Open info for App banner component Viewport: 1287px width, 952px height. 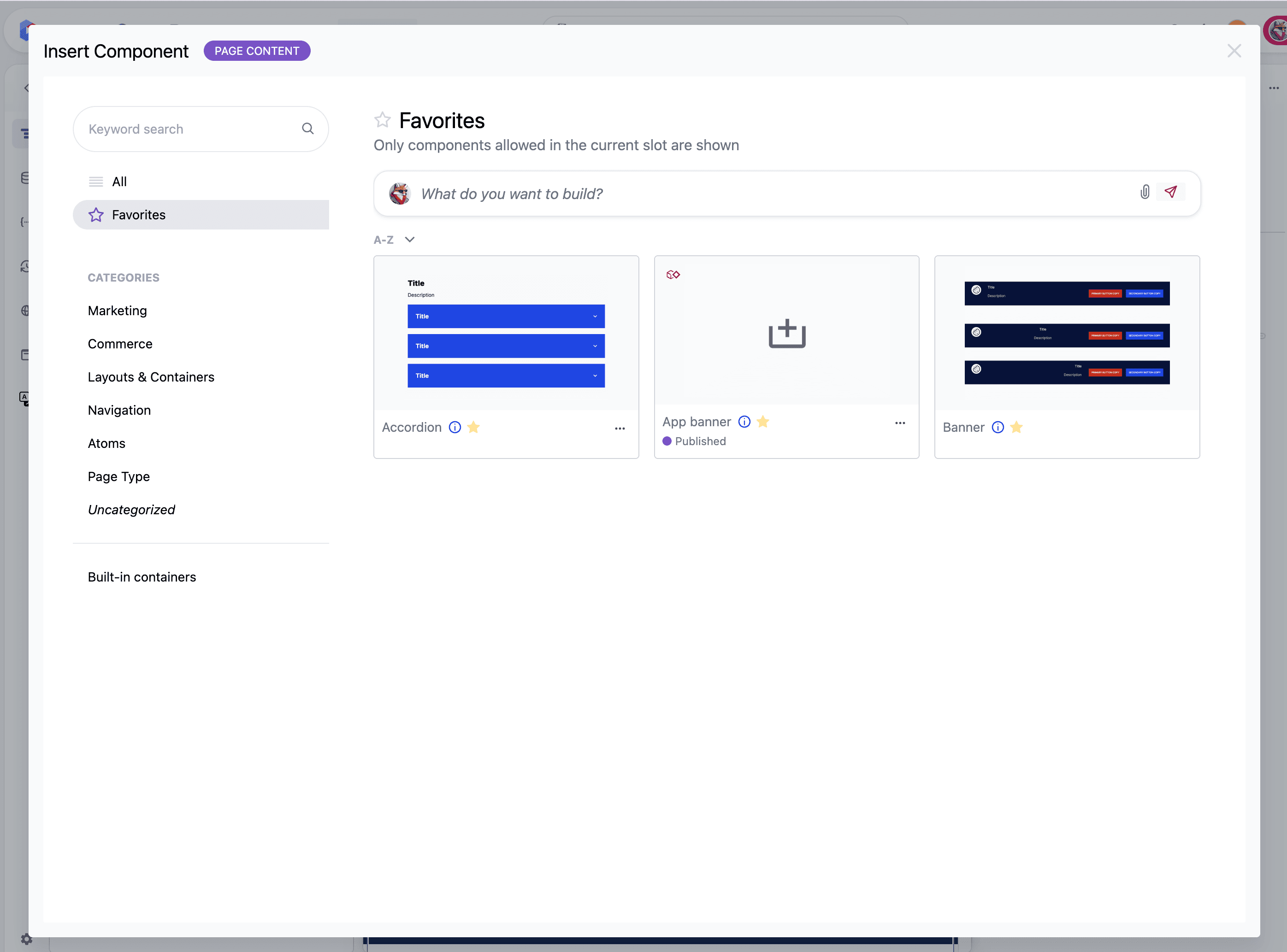tap(744, 422)
